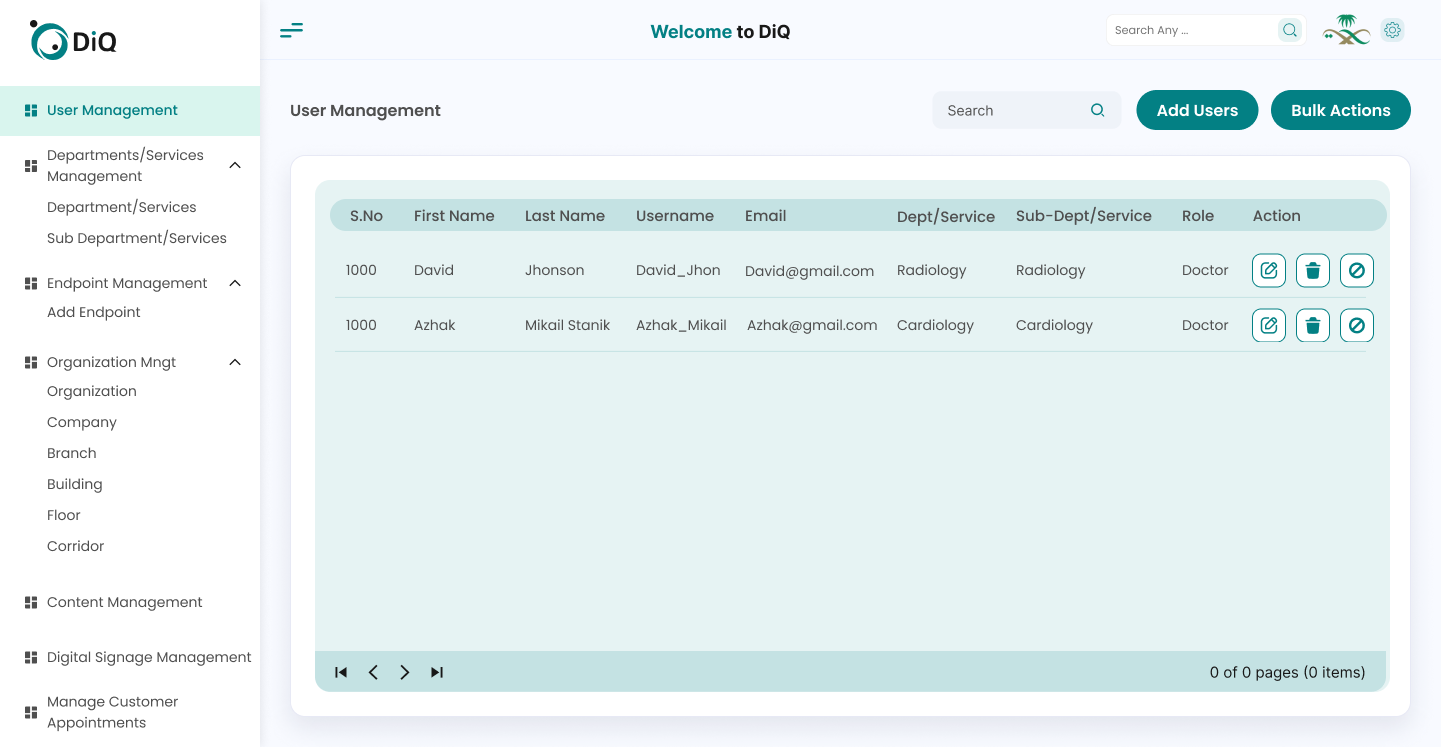This screenshot has height=747, width=1441.
Task: Click the top search magnifier icon
Action: click(x=1290, y=30)
